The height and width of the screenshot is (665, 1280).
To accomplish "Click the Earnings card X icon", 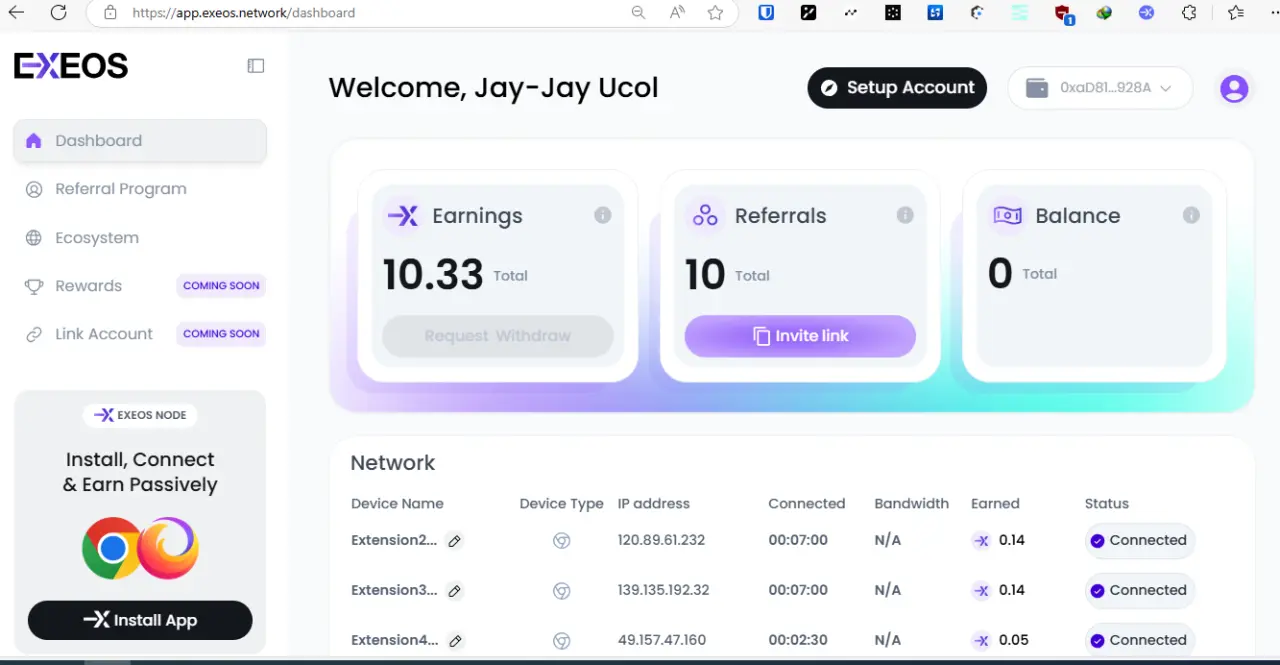I will [403, 216].
